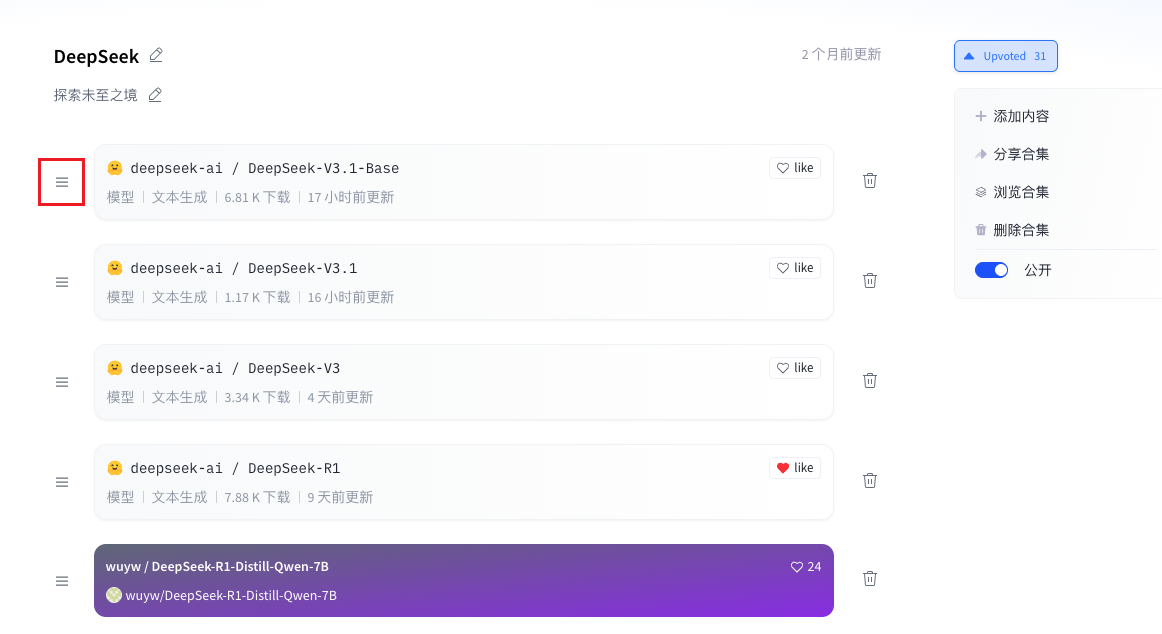Screen dimensions: 1162x634
Task: Delete DeepSeek-R1 item via trash icon
Action: coord(870,481)
